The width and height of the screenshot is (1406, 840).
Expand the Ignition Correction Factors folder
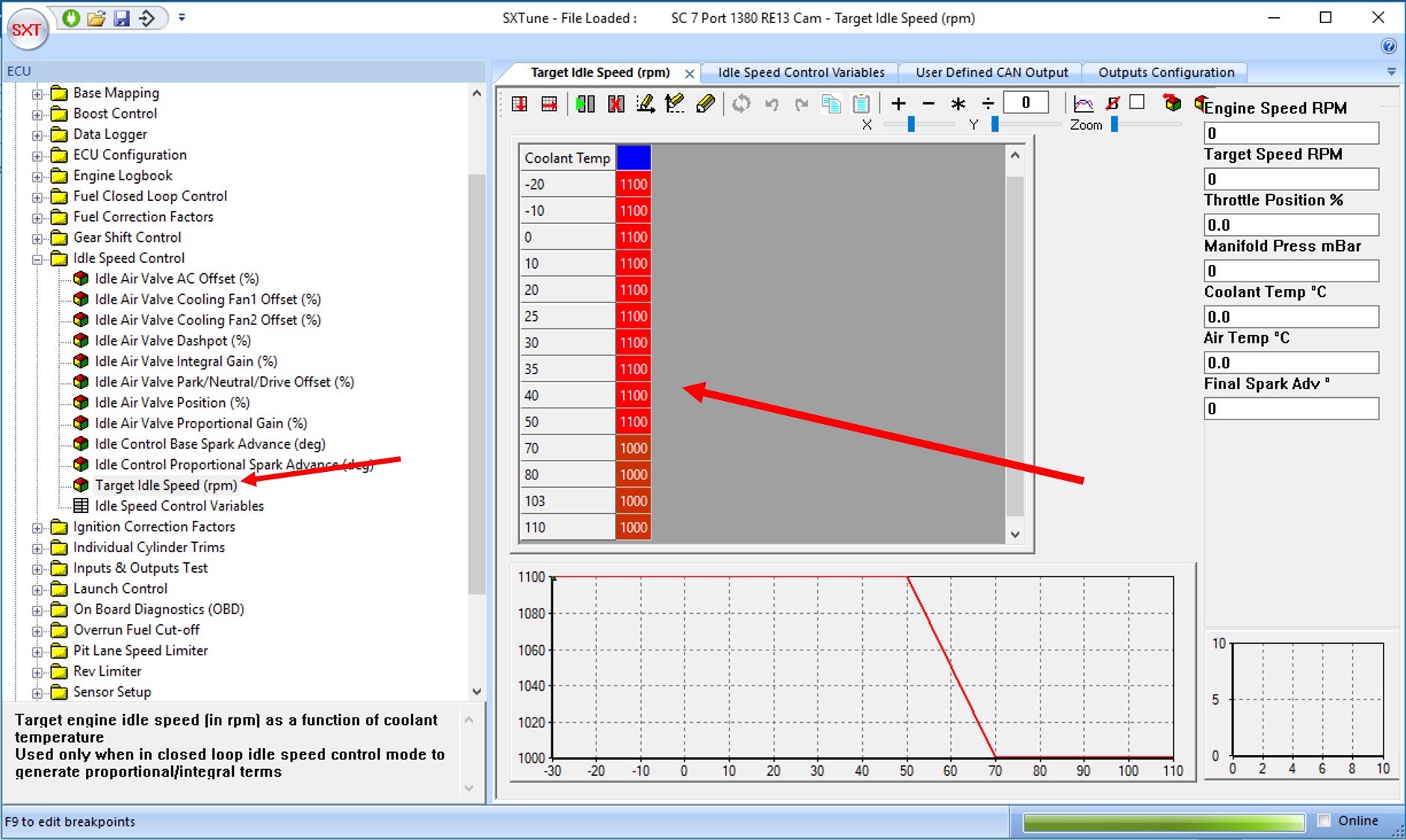(x=37, y=528)
